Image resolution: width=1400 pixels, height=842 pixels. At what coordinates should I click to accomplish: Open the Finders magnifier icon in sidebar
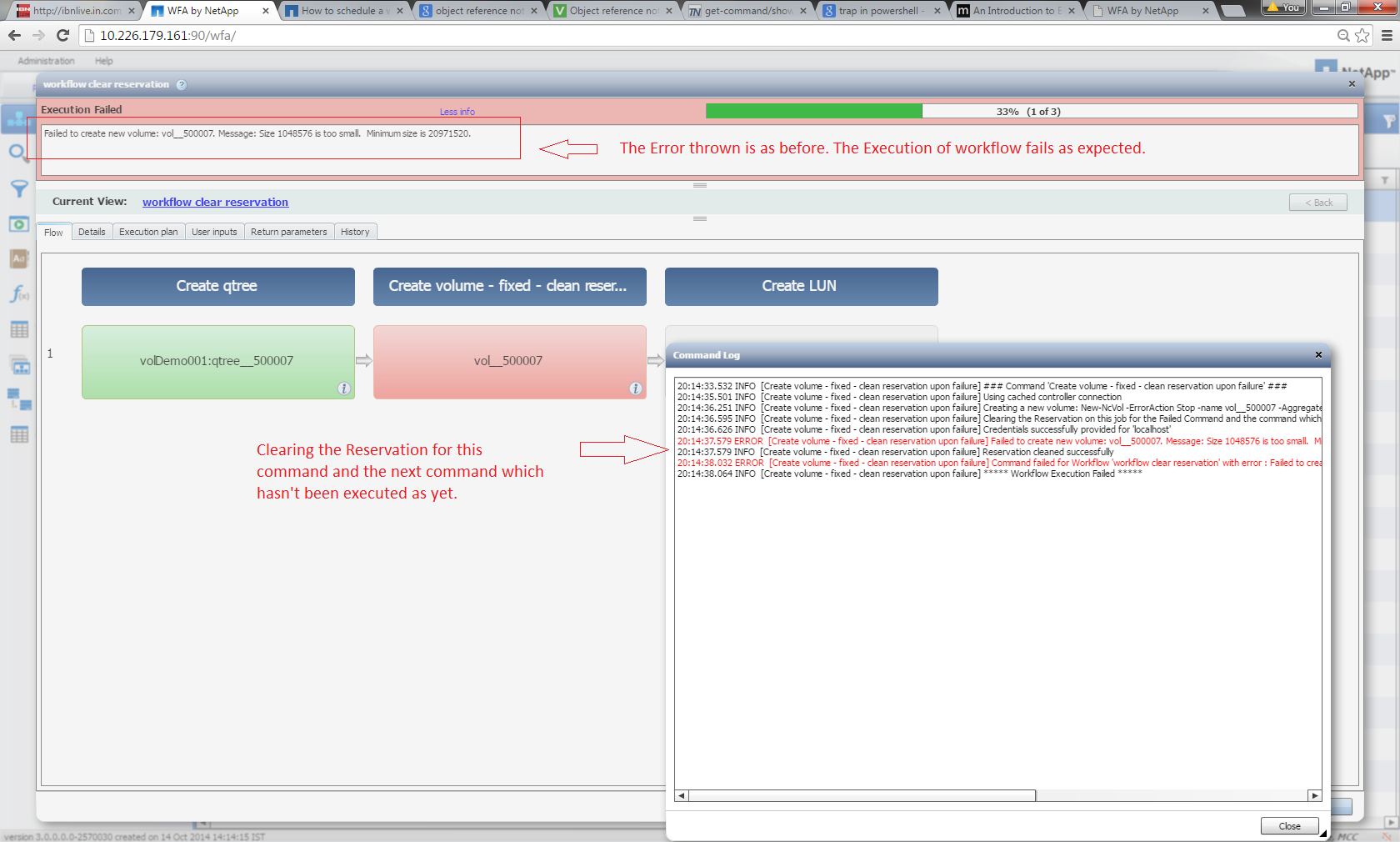pyautogui.click(x=18, y=153)
